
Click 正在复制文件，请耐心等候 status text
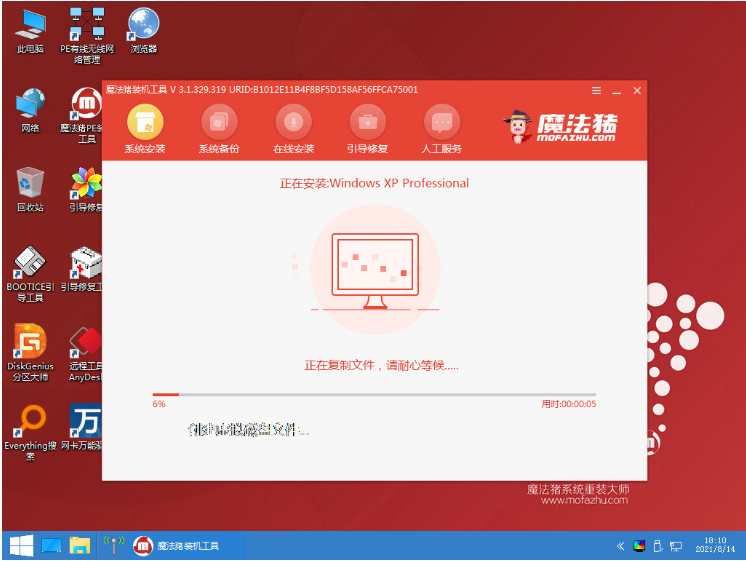[x=382, y=365]
